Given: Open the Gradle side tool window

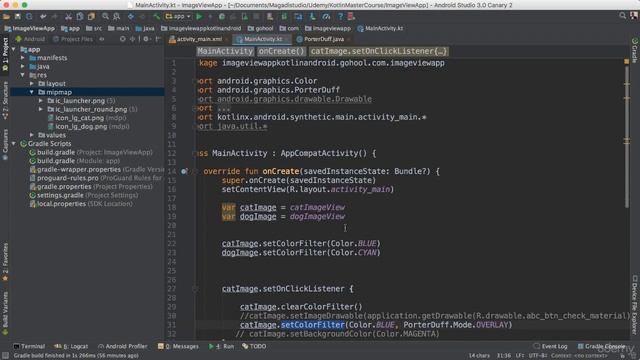Looking at the screenshot, I should (x=635, y=50).
